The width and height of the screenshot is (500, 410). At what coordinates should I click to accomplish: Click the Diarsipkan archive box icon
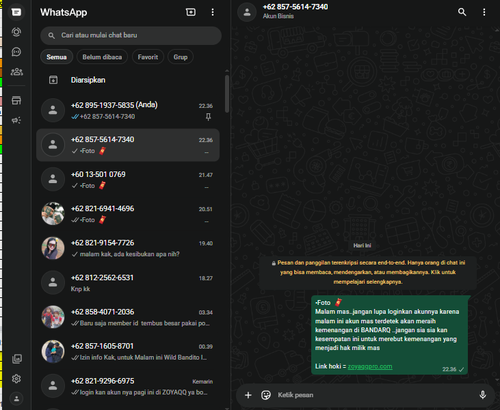point(53,80)
